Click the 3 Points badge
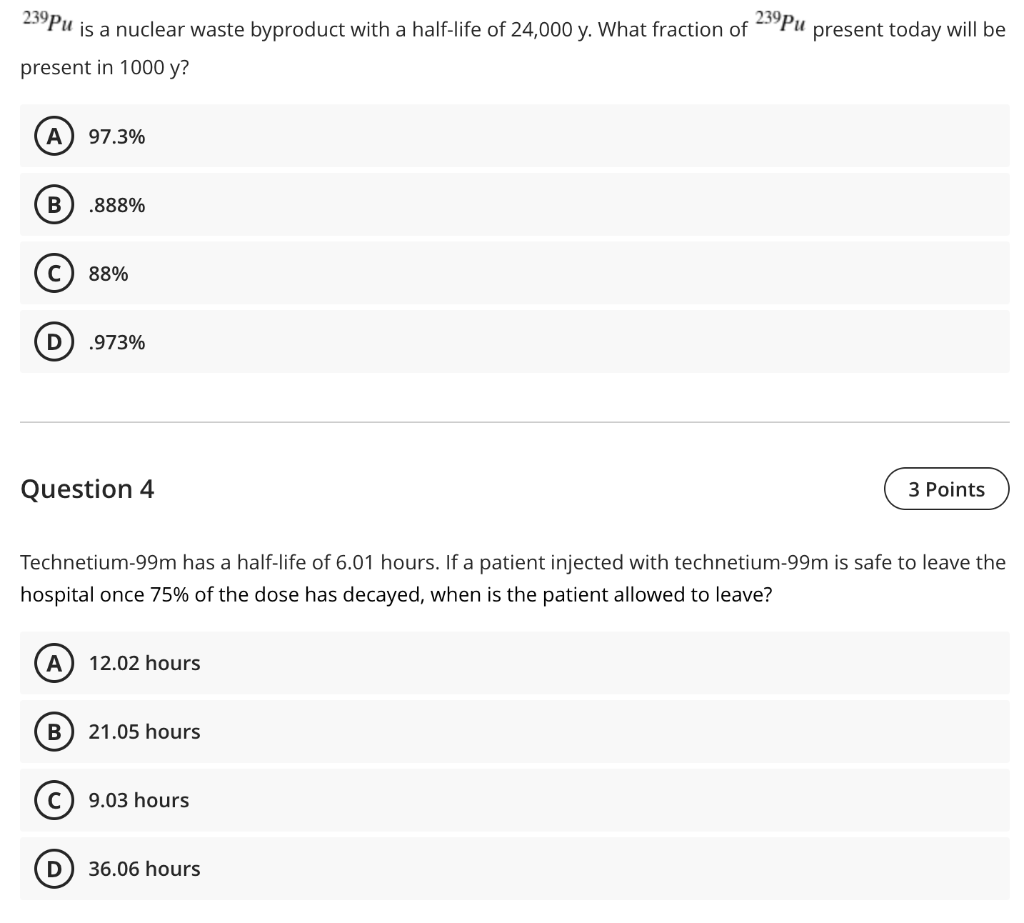The height and width of the screenshot is (923, 1024). [946, 489]
